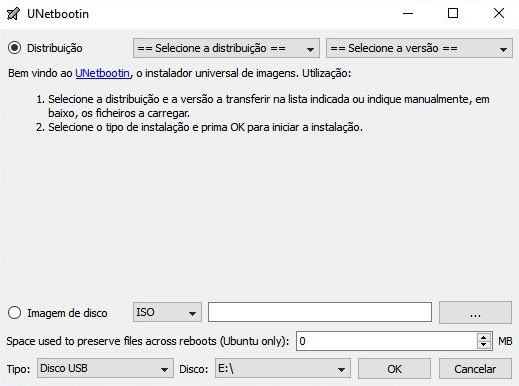Viewport: 519px width, 386px height.
Task: Open the 'Selecione a distribuição' dropdown
Action: (x=226, y=48)
